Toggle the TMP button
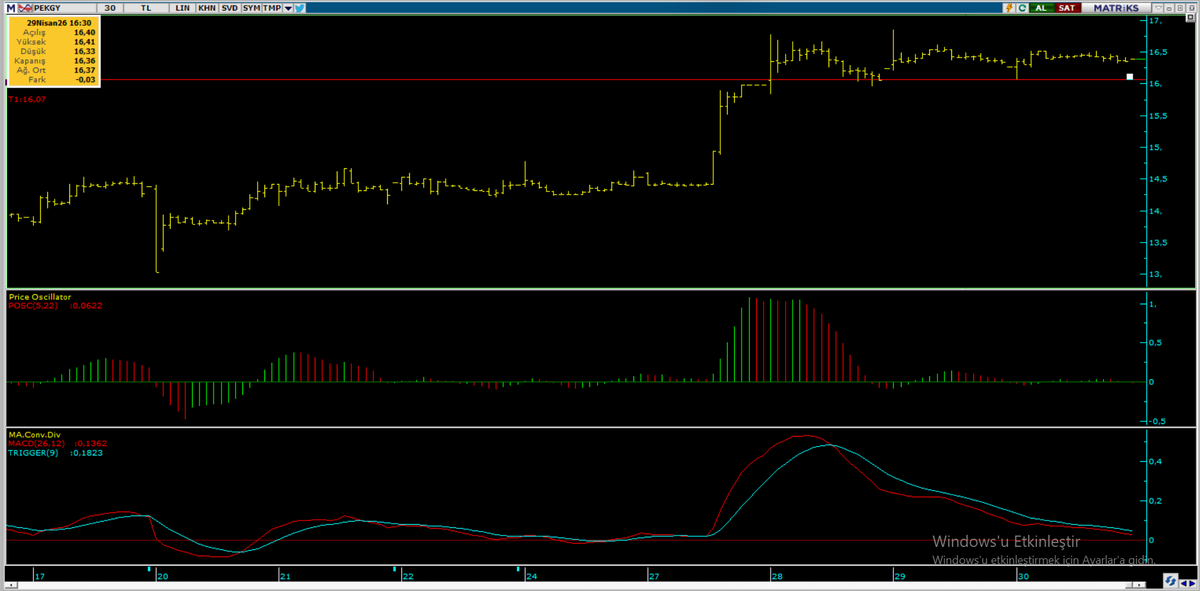The height and width of the screenshot is (591, 1200). tap(272, 8)
